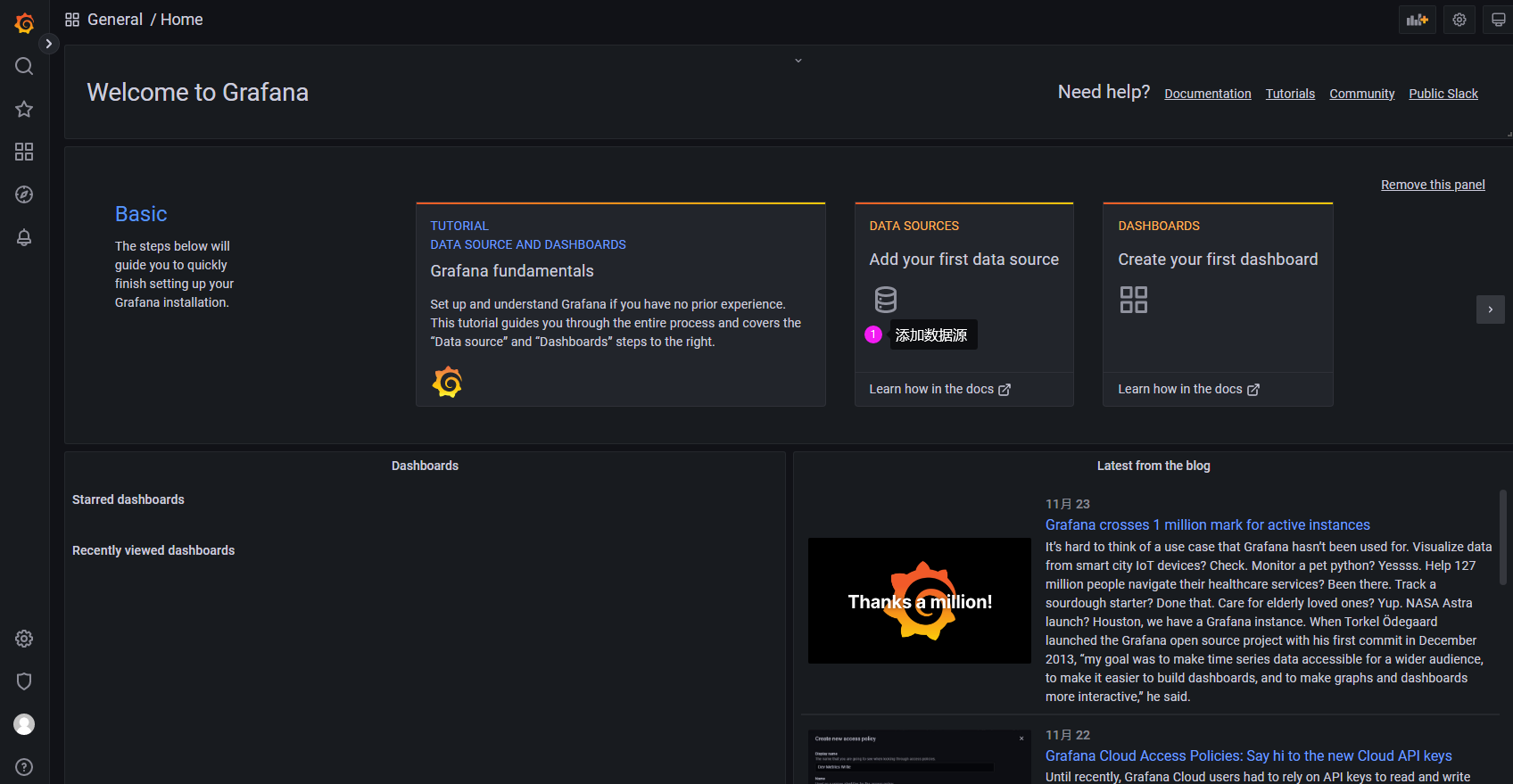Click the Dashboards panel title

425,466
